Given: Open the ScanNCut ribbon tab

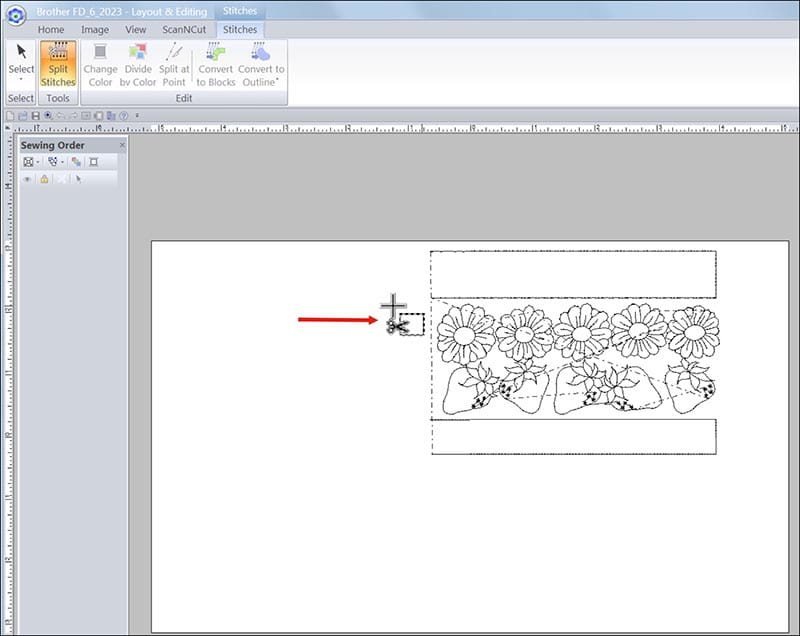Looking at the screenshot, I should [186, 30].
